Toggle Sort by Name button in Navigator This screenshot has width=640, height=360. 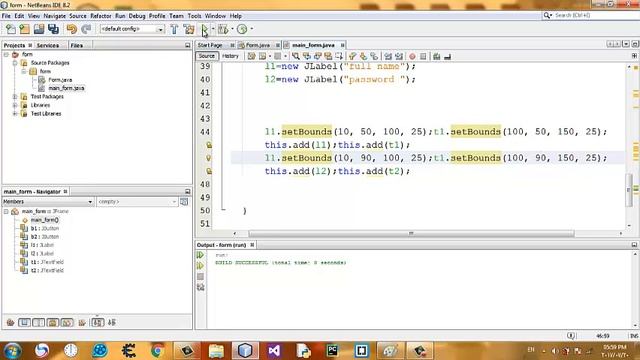click(98, 322)
